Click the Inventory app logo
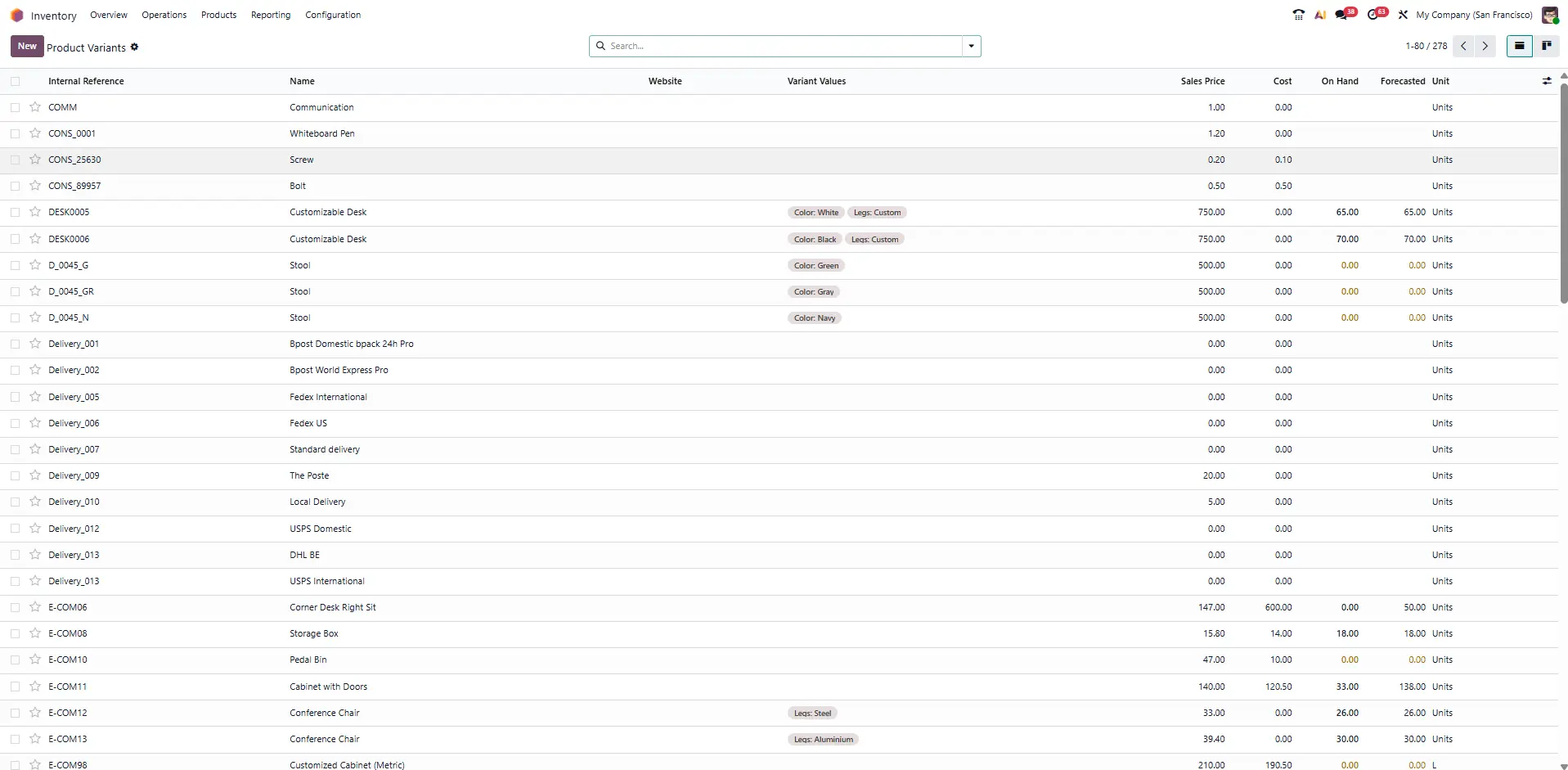This screenshot has width=1568, height=770. pyautogui.click(x=16, y=14)
